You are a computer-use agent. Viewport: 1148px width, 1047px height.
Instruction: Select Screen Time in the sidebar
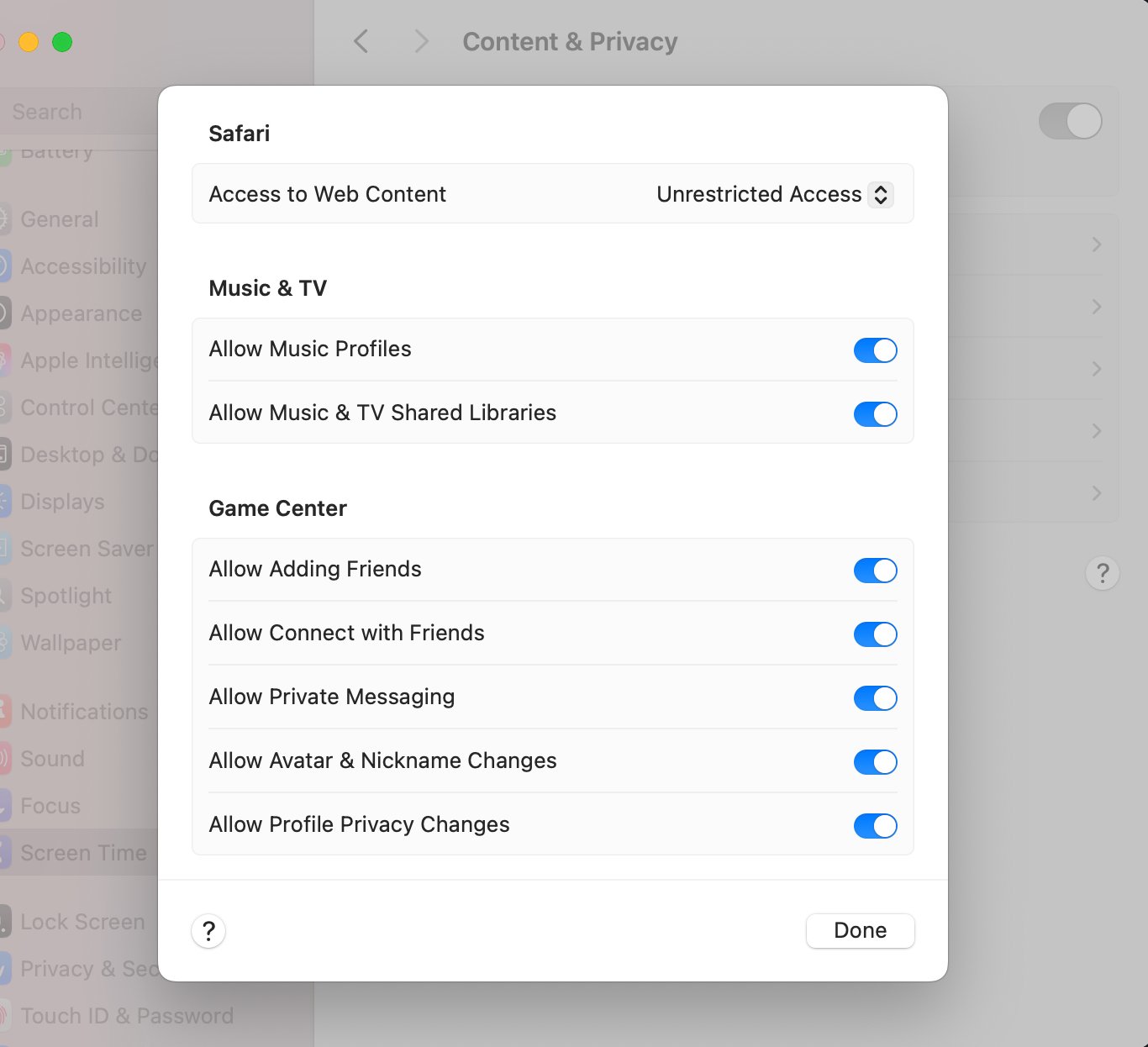[79, 853]
